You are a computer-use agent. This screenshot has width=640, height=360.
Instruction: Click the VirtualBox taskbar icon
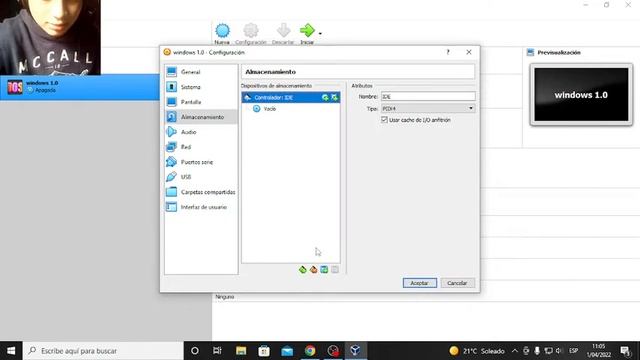tap(356, 351)
